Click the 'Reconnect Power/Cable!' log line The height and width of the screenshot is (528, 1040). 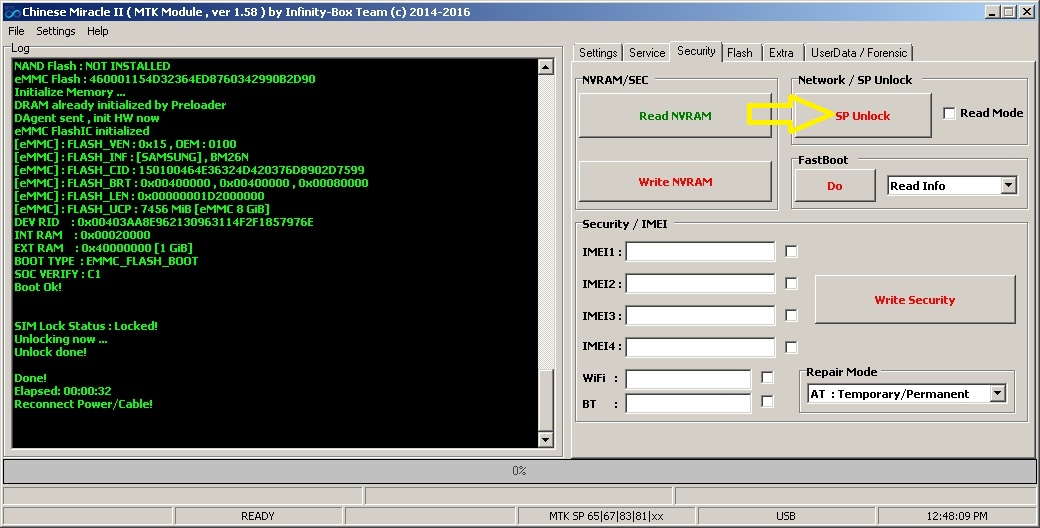click(83, 404)
